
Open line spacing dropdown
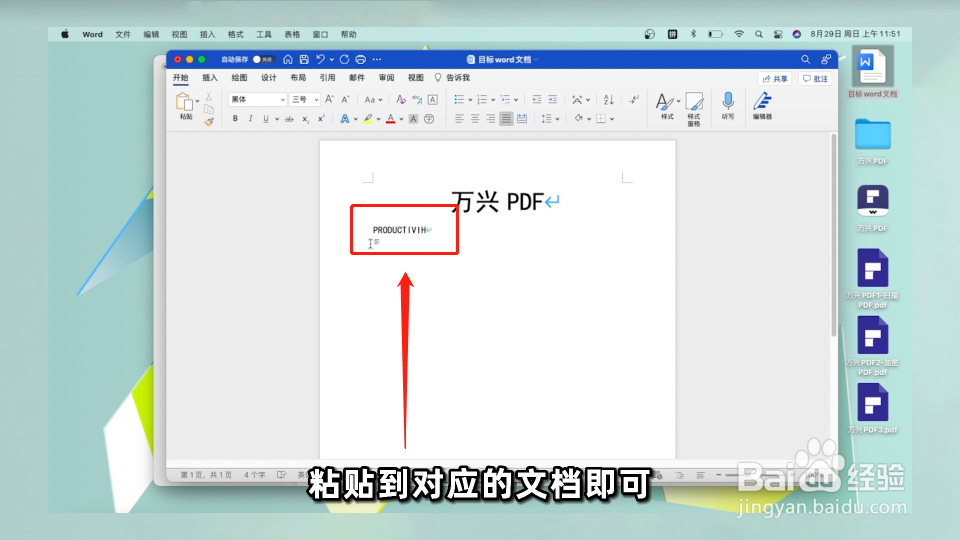click(550, 119)
